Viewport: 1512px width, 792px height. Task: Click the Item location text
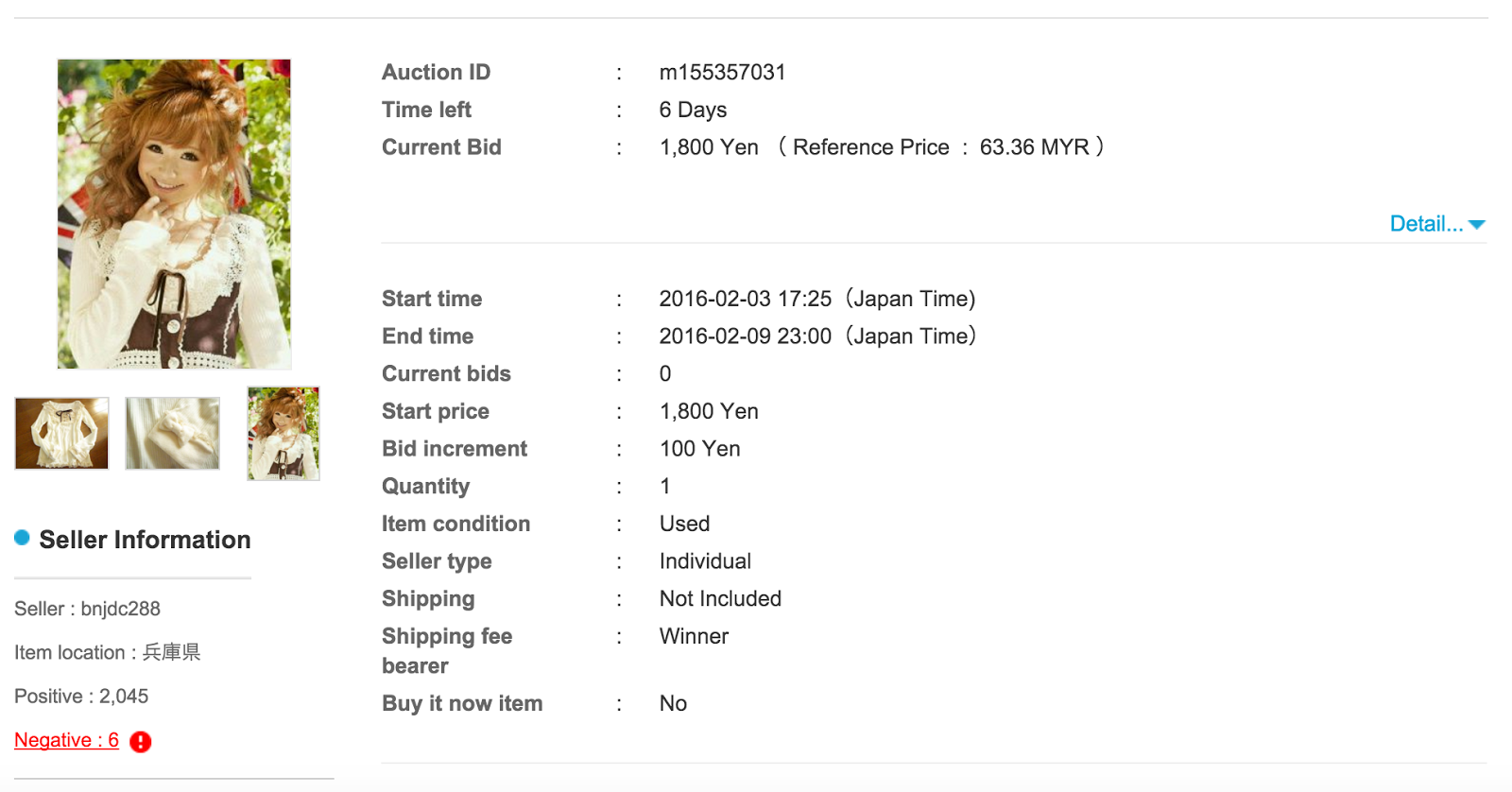point(108,652)
